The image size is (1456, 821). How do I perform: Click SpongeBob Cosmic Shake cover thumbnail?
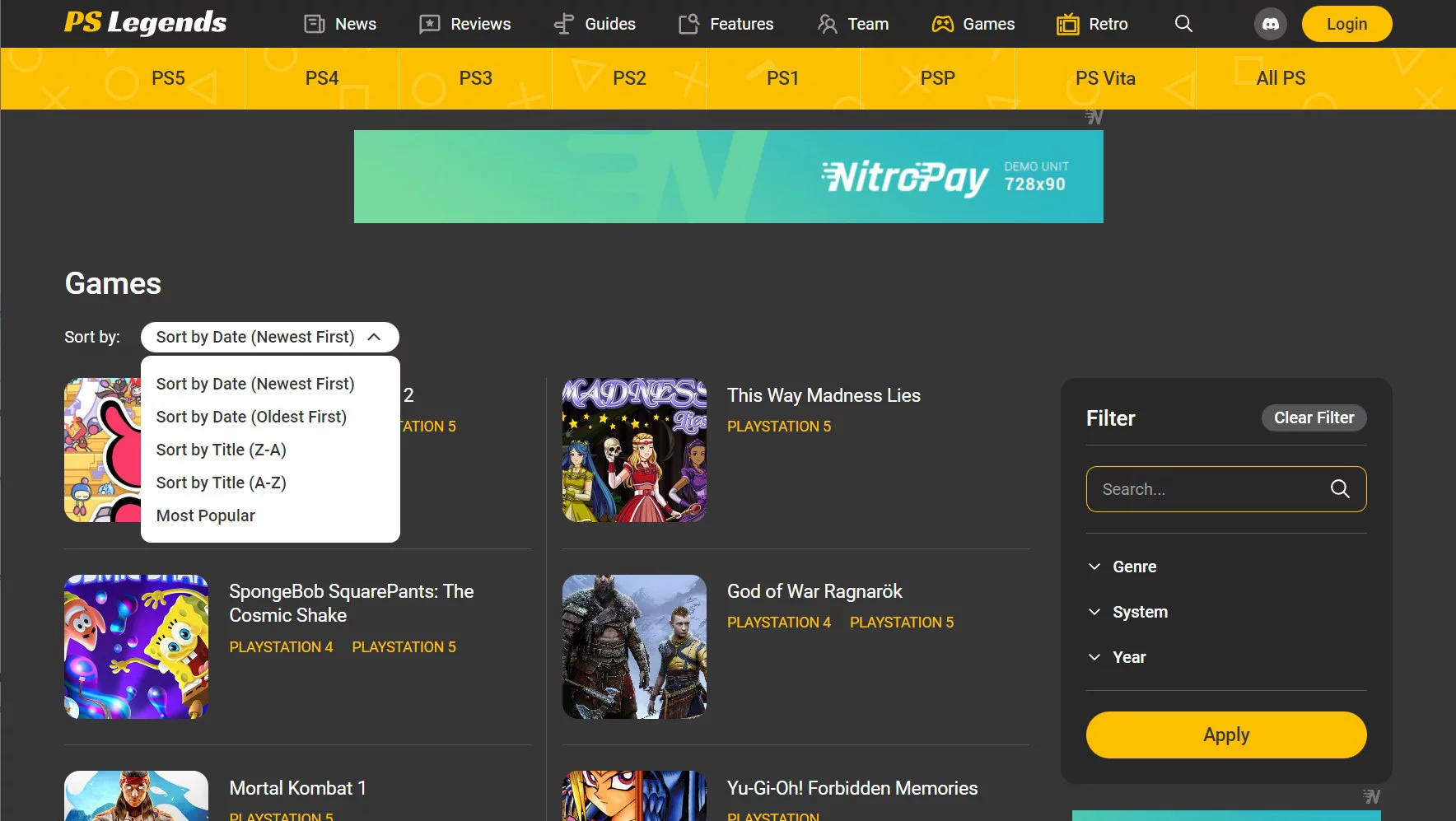[x=136, y=646]
